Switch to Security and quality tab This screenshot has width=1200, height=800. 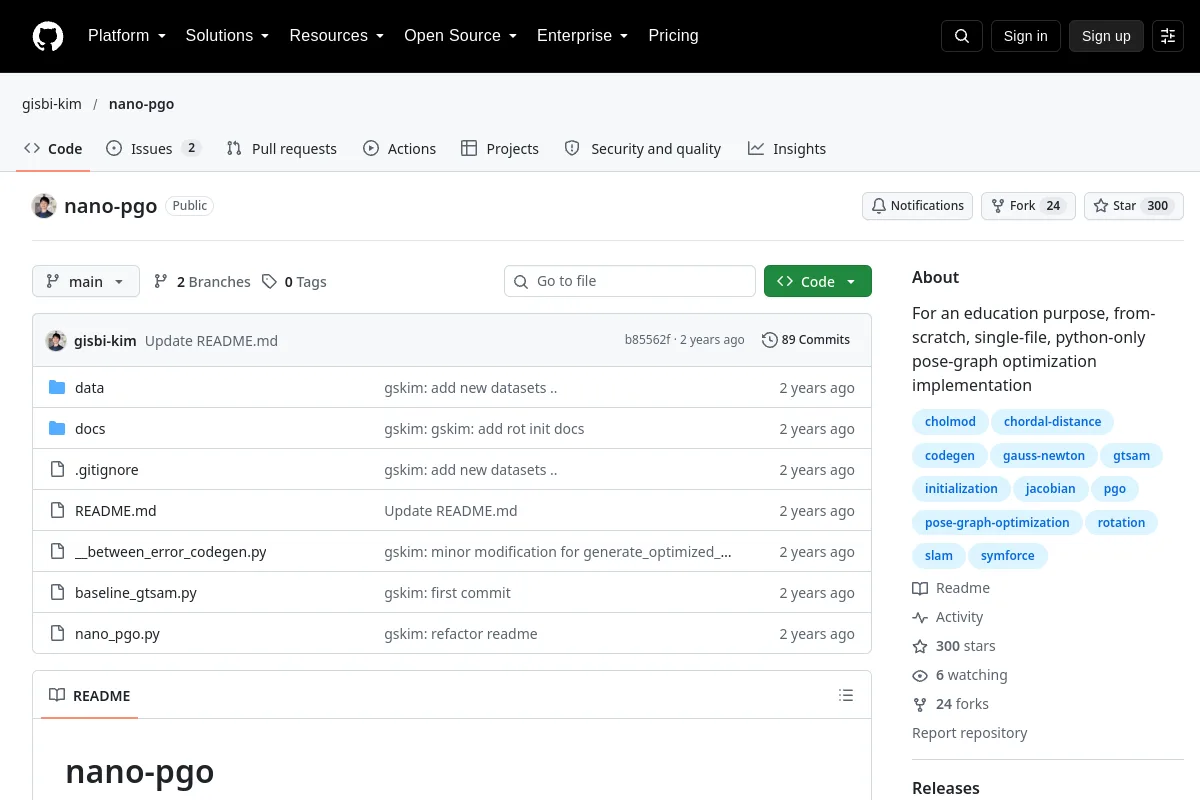click(643, 149)
